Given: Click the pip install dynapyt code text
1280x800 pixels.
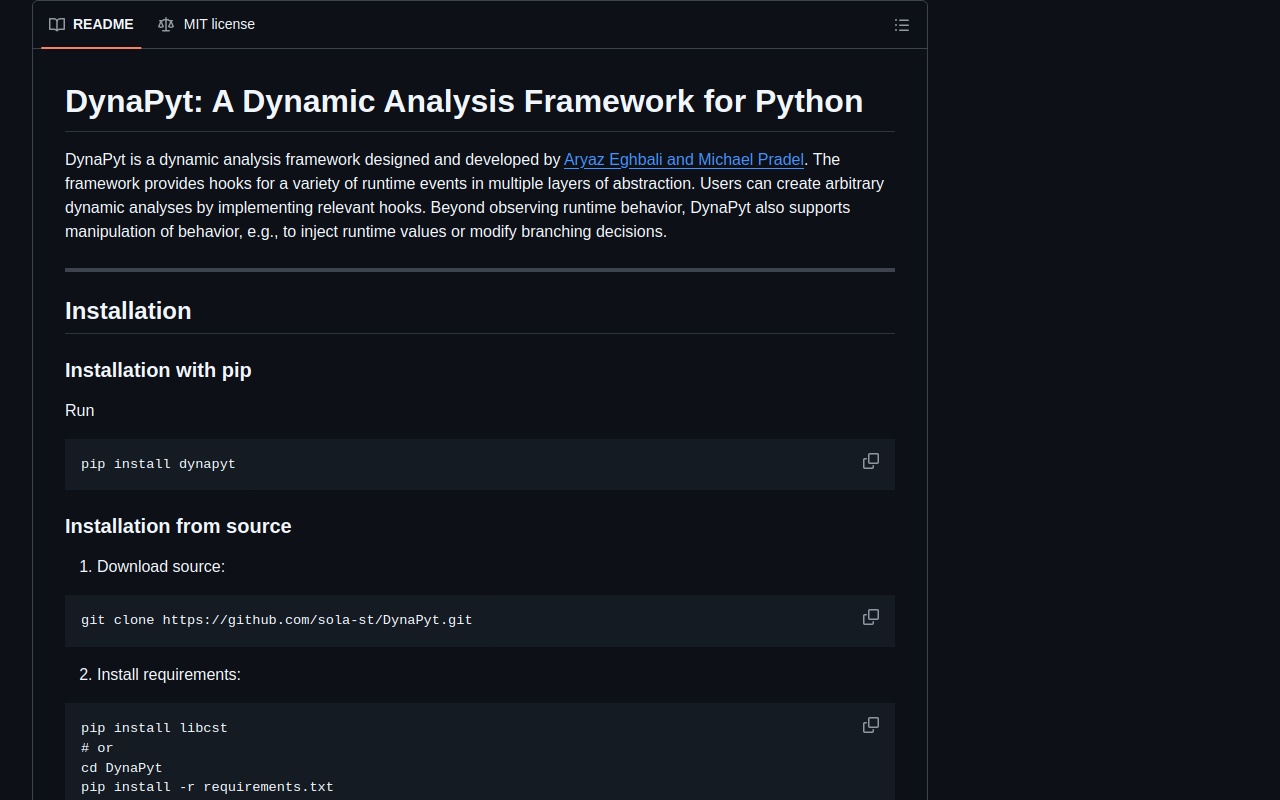Looking at the screenshot, I should pos(158,464).
